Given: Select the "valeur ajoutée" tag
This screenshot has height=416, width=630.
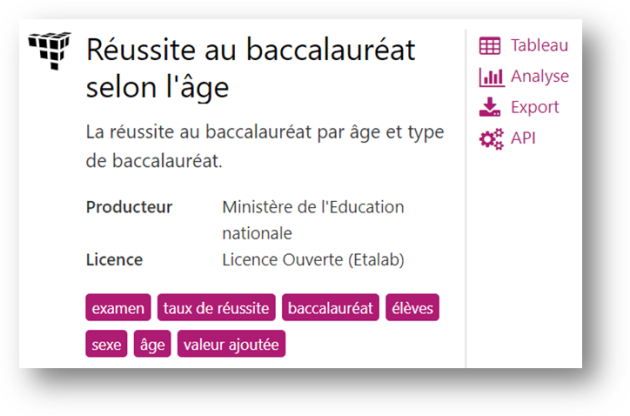Looking at the screenshot, I should pos(232,345).
